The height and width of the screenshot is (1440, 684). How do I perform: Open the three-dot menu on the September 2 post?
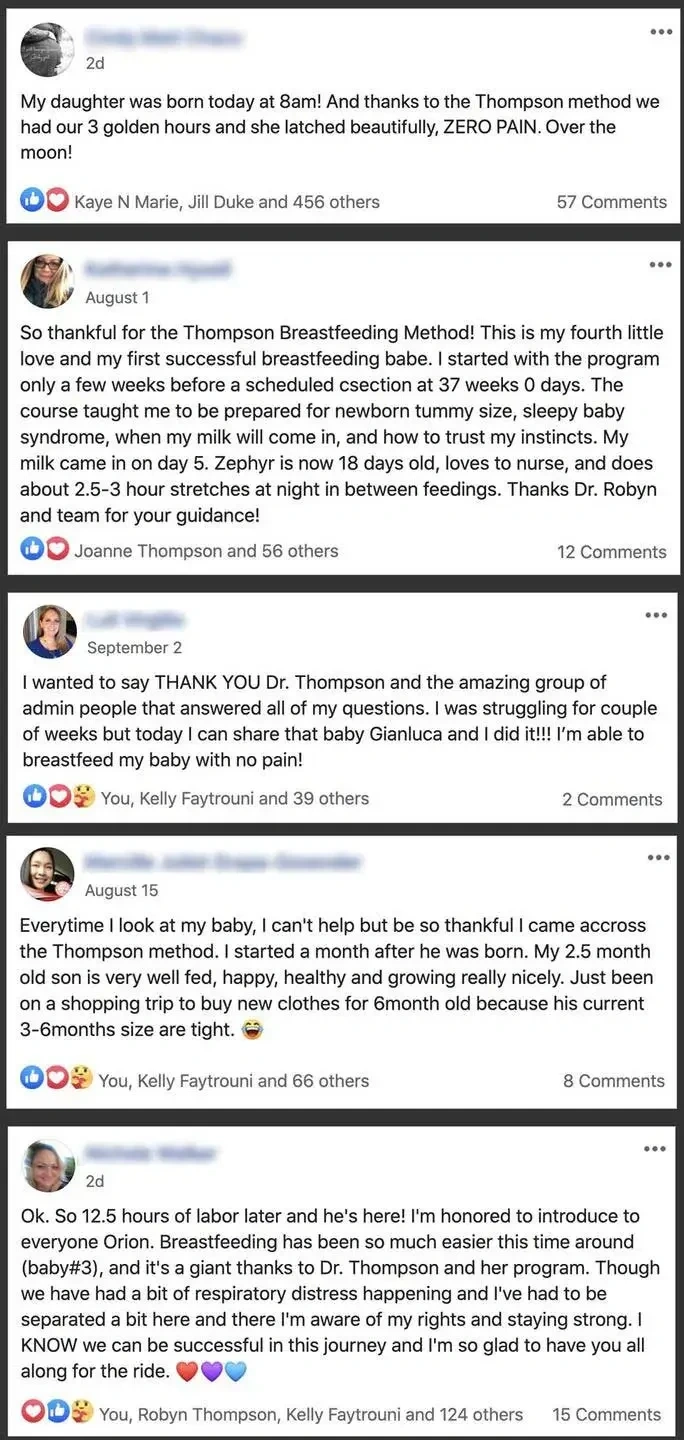[x=656, y=614]
